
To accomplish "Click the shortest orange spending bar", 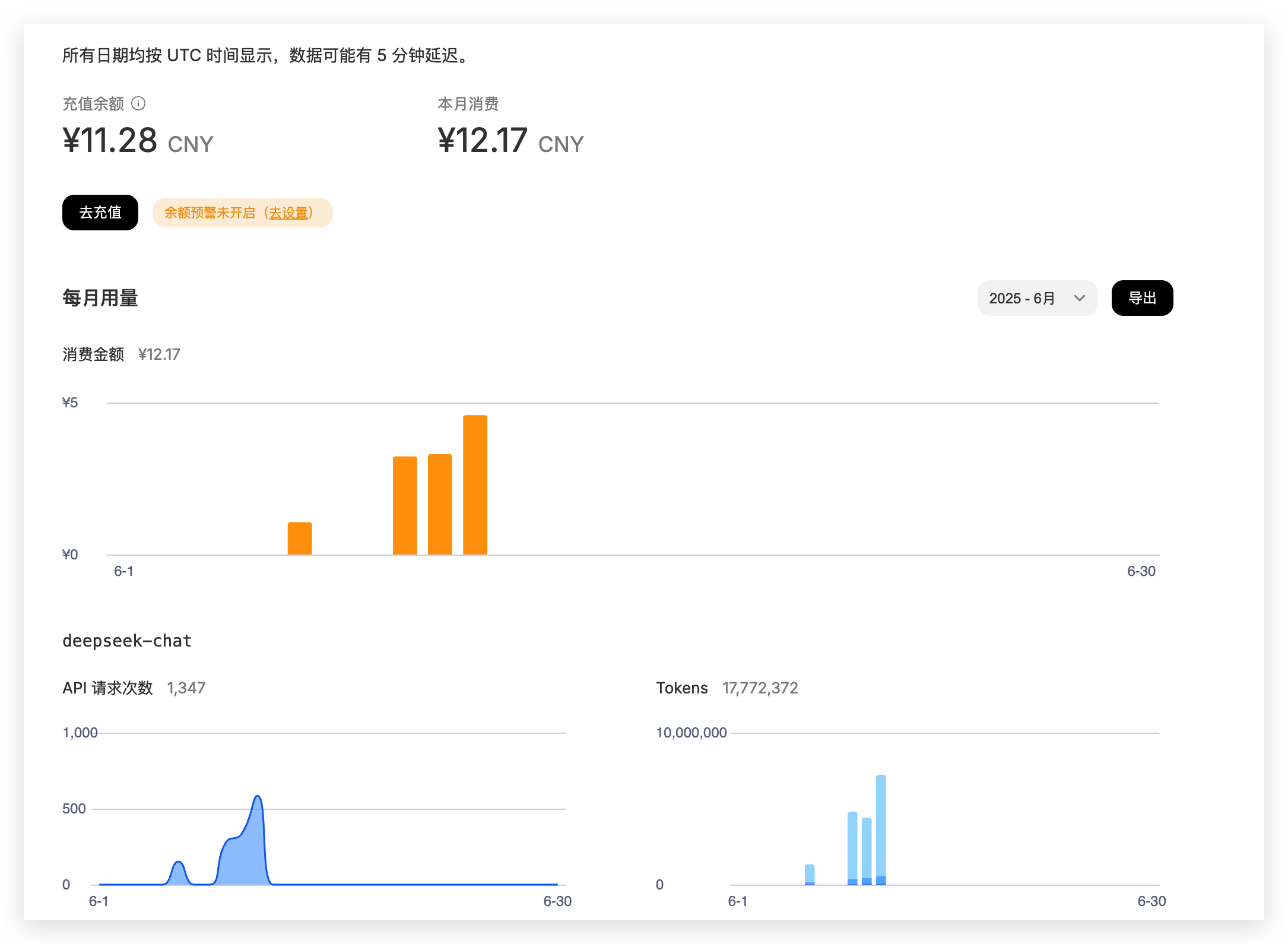I will click(x=300, y=538).
